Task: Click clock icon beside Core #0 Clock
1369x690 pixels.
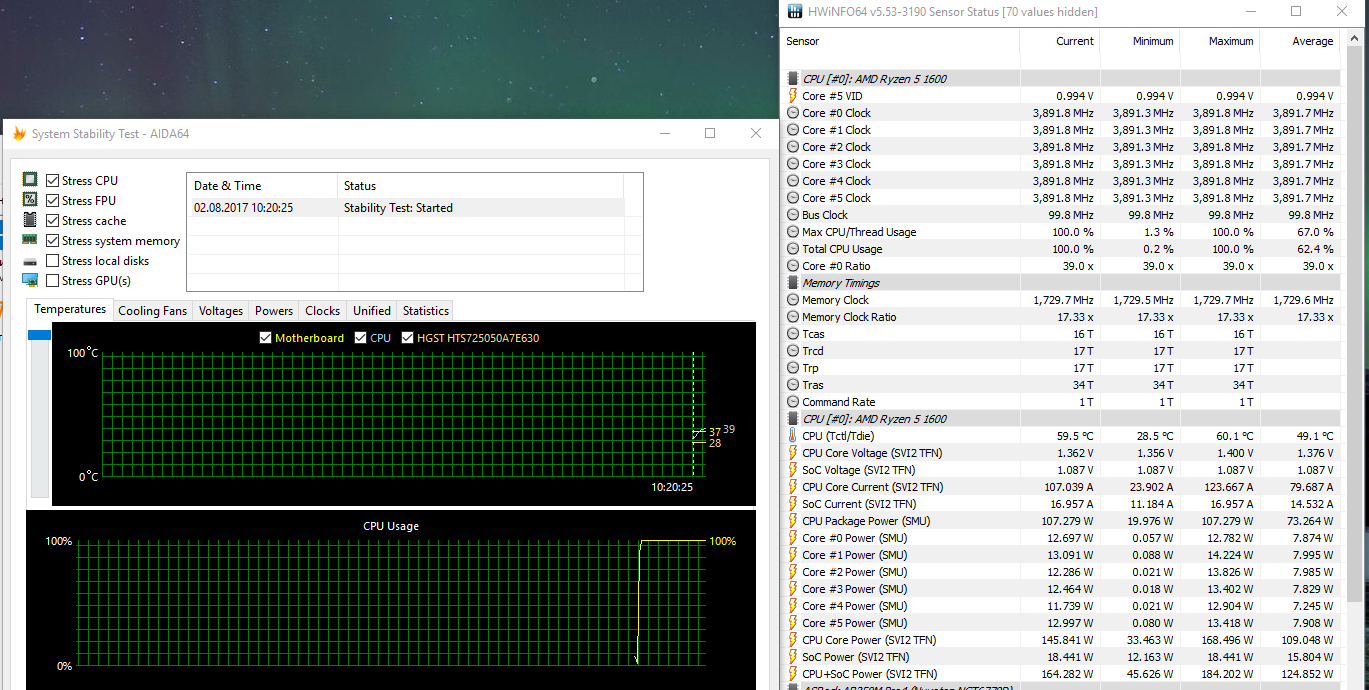Action: [x=793, y=113]
